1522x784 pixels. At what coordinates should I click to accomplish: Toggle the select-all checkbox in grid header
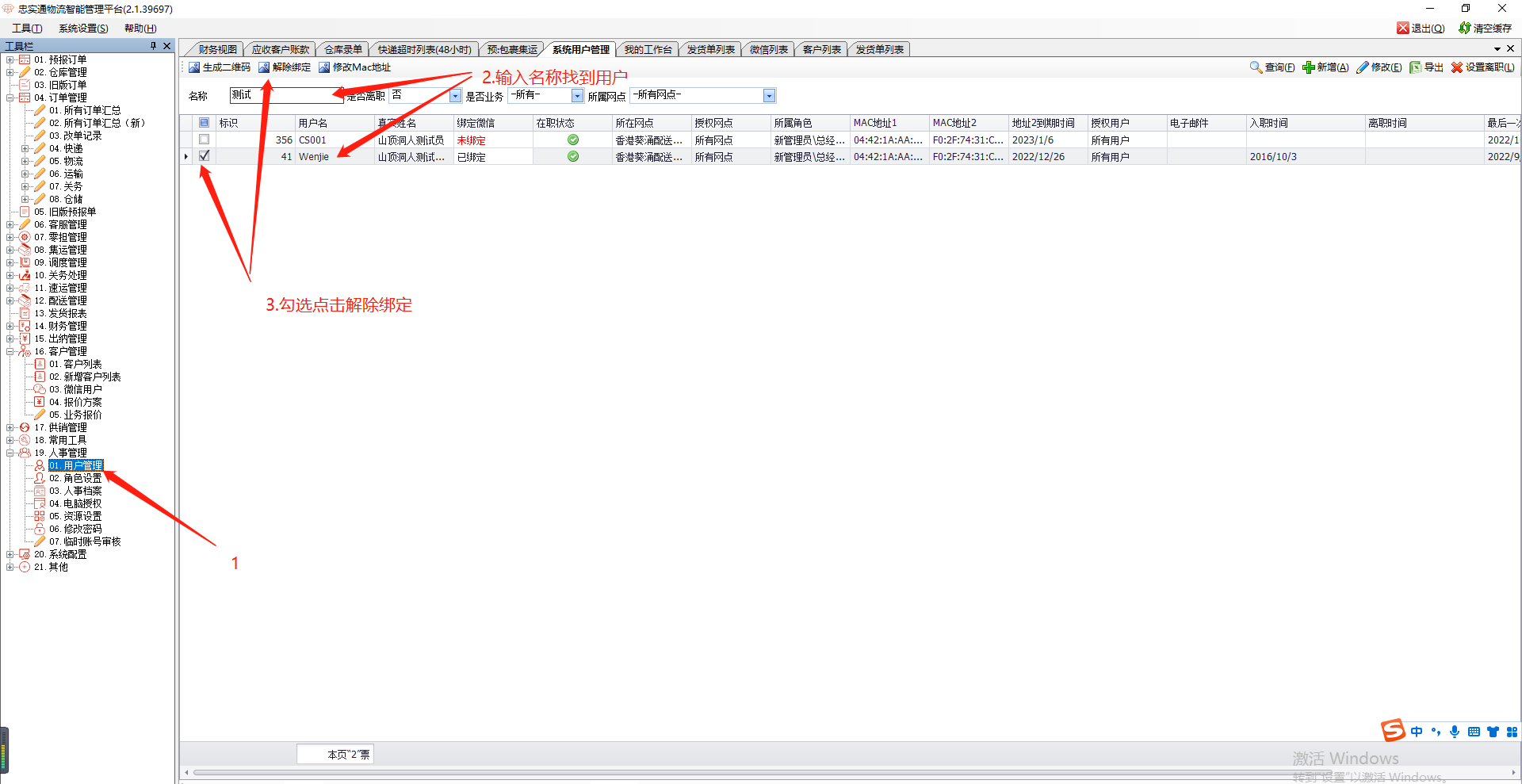click(205, 123)
